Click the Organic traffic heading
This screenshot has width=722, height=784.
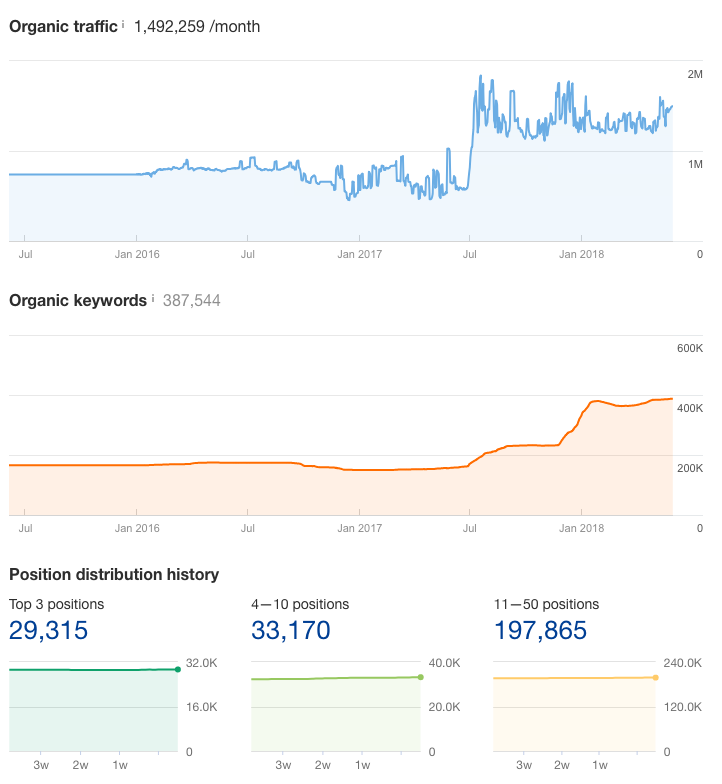[63, 26]
